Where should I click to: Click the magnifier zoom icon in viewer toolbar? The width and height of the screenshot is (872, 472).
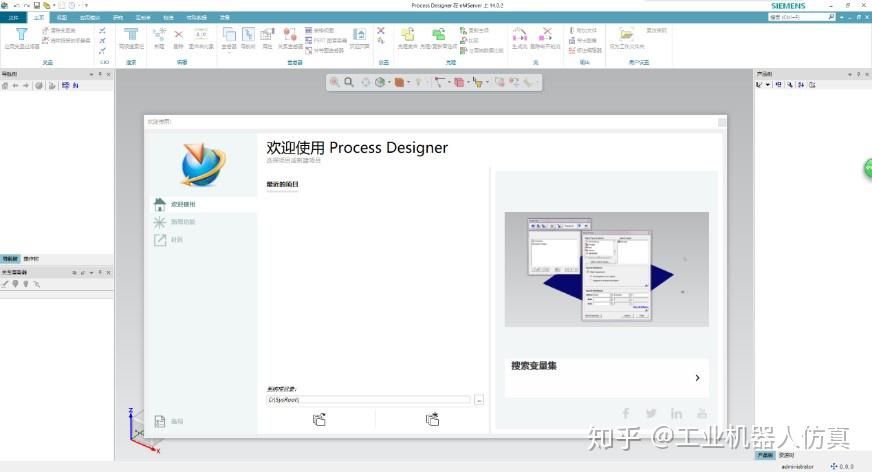click(349, 82)
